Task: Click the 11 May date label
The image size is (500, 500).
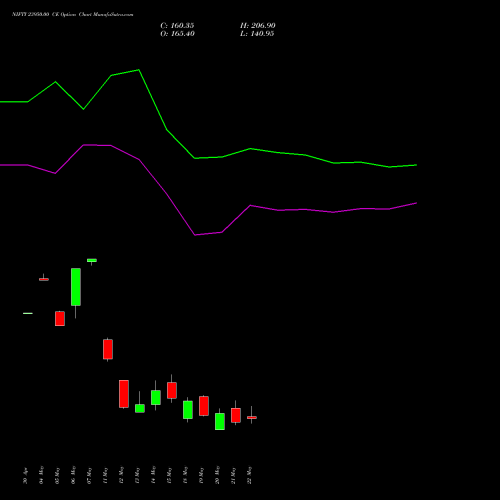Action: [x=106, y=476]
